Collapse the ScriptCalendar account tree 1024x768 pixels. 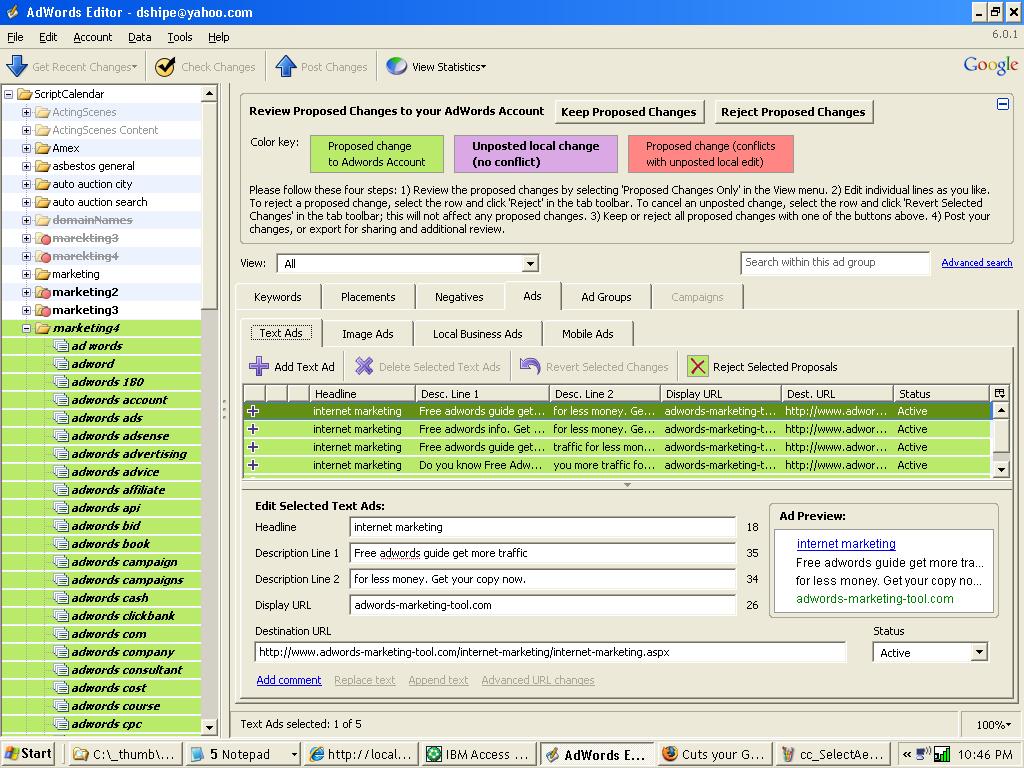tap(8, 94)
